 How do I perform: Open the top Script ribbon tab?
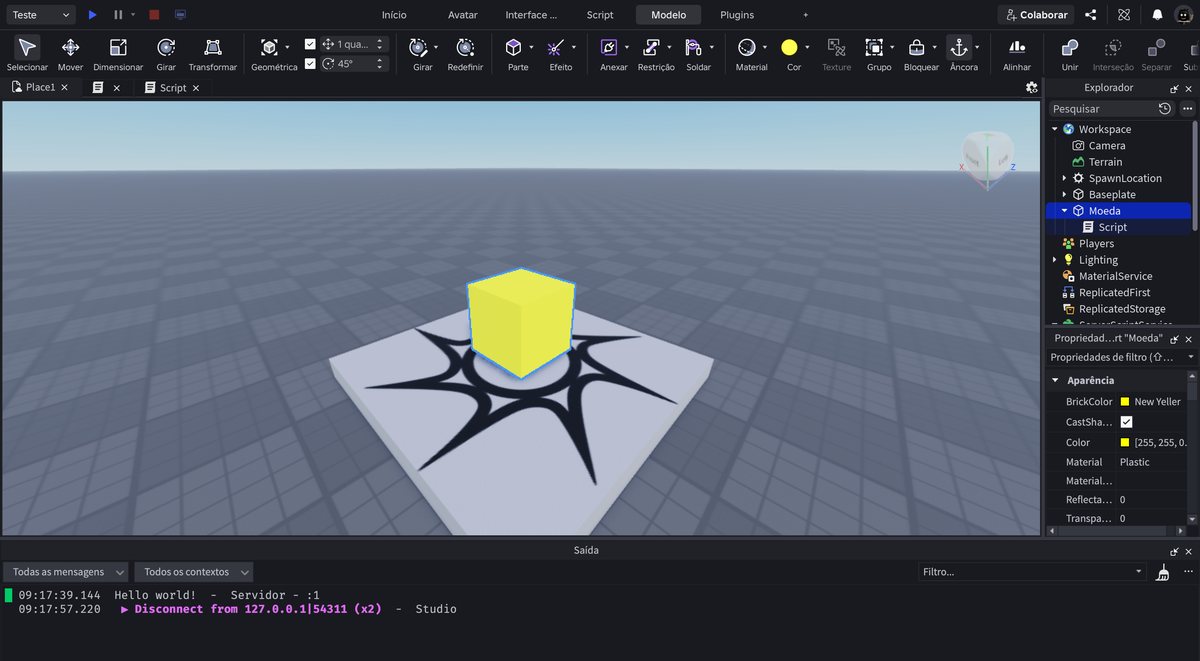point(600,15)
